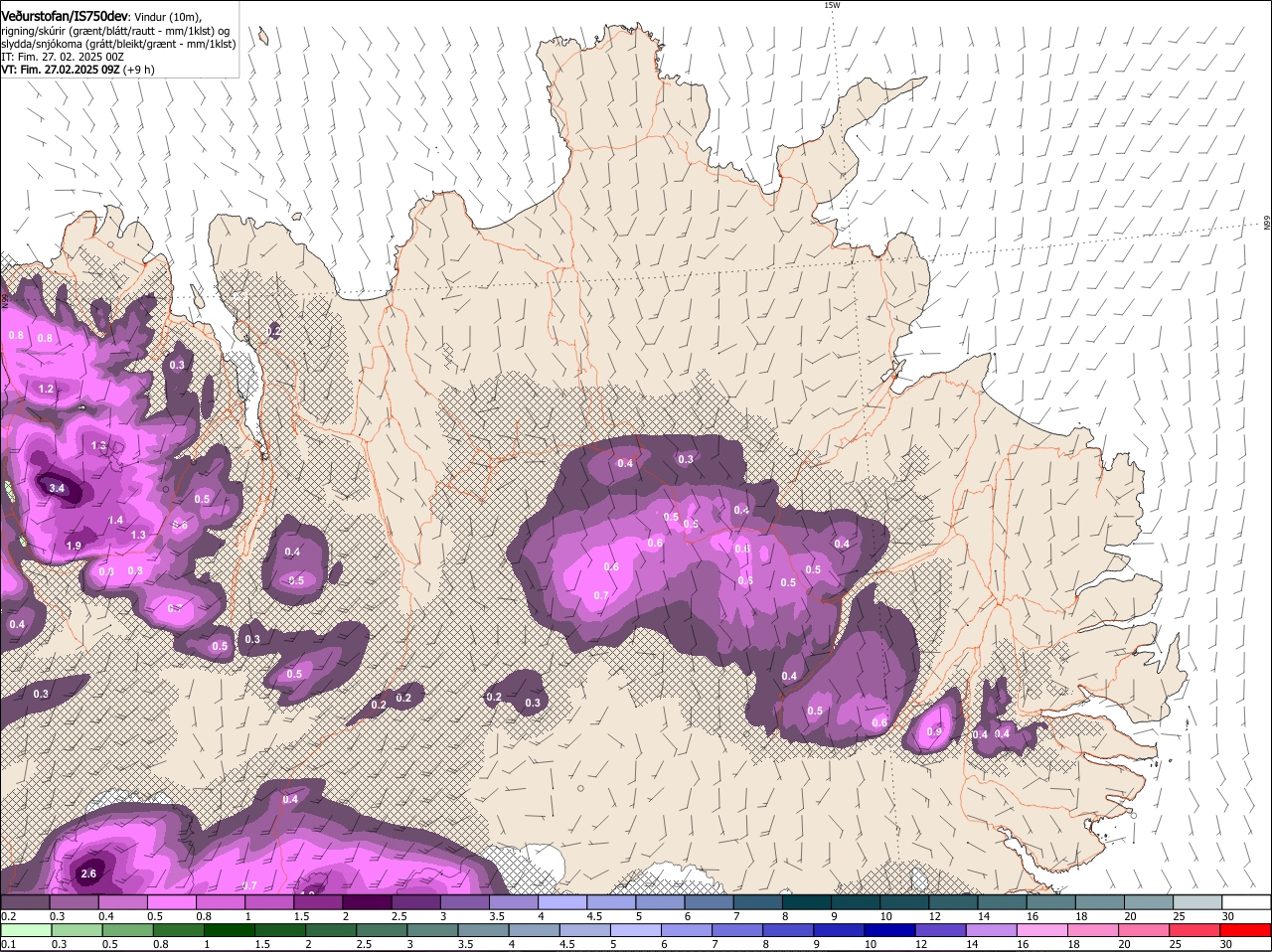Click the 2.6 precipitation value on the map

click(x=87, y=873)
